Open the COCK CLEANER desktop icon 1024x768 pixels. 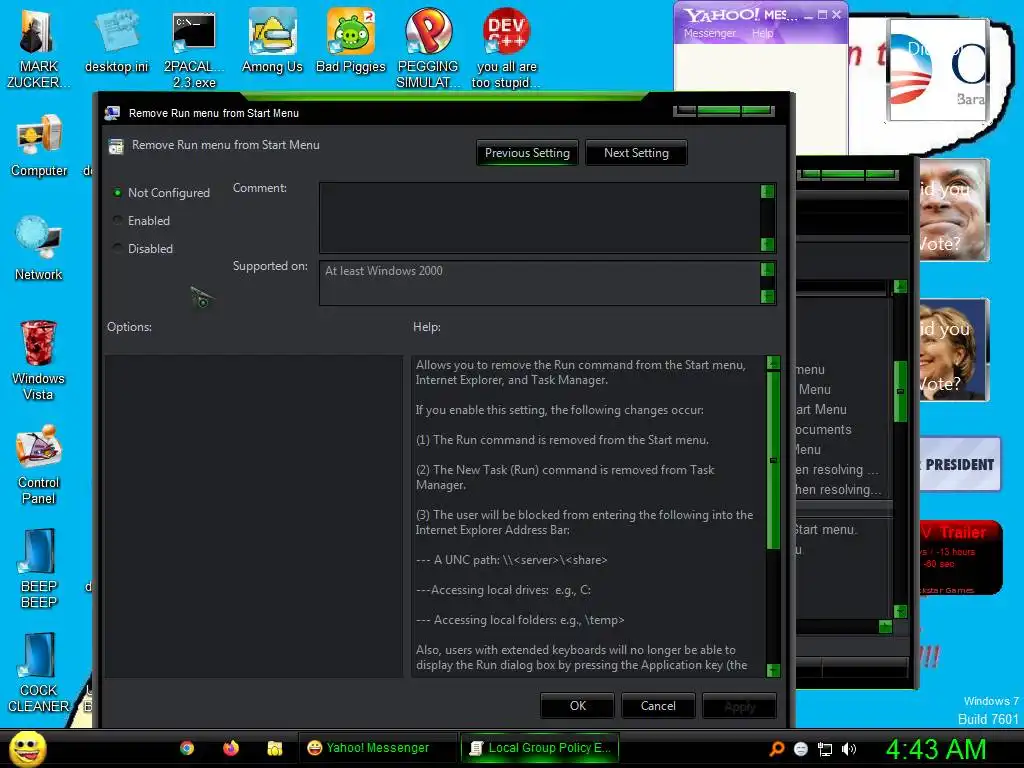(x=38, y=673)
